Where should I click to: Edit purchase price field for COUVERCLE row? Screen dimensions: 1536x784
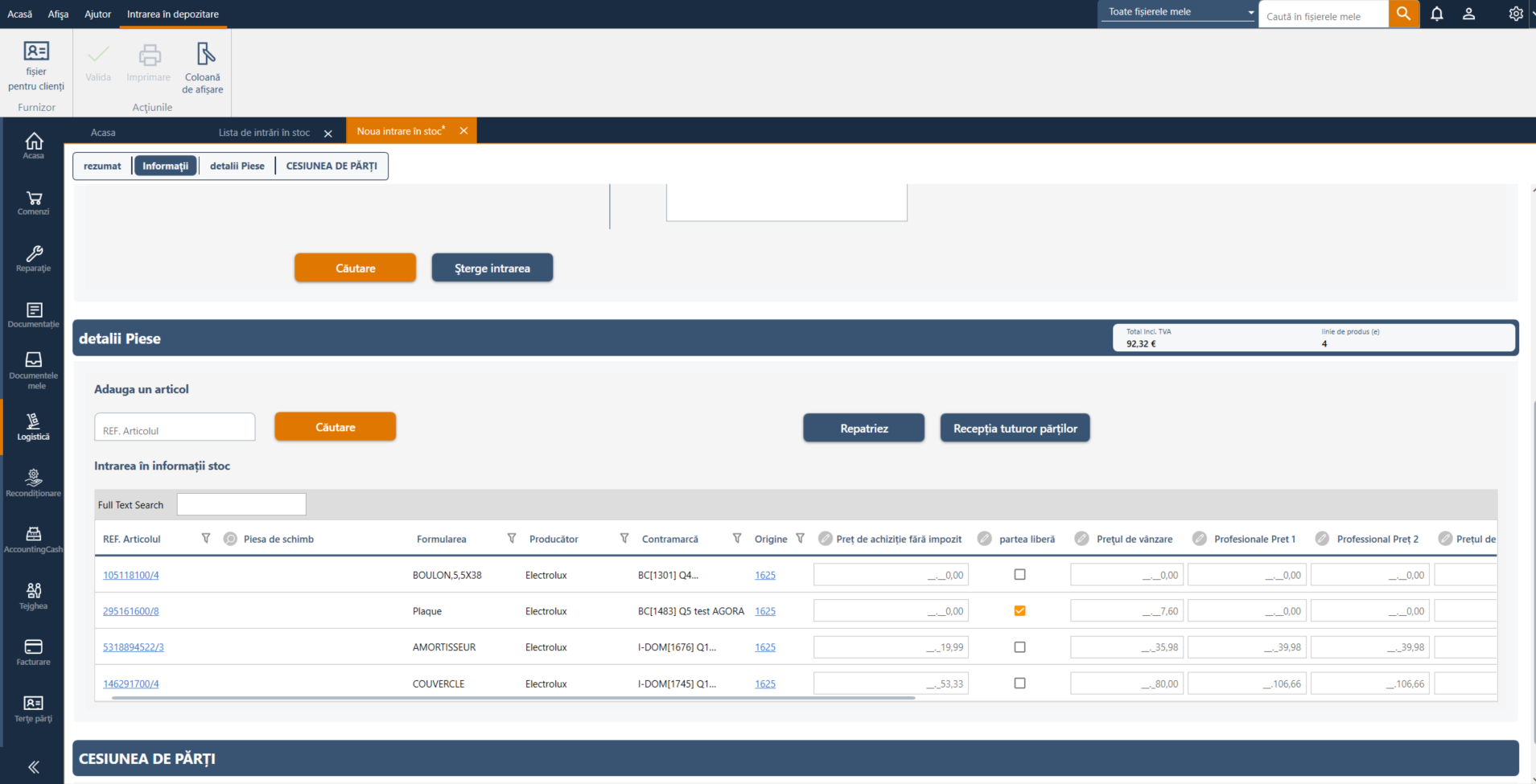coord(891,684)
